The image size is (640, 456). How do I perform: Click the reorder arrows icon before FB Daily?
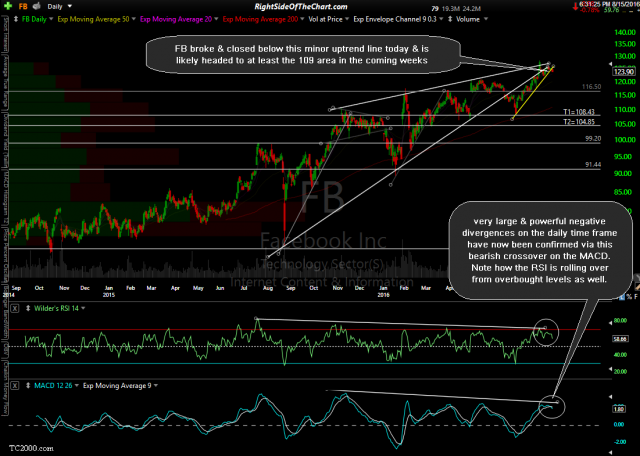click(16, 19)
